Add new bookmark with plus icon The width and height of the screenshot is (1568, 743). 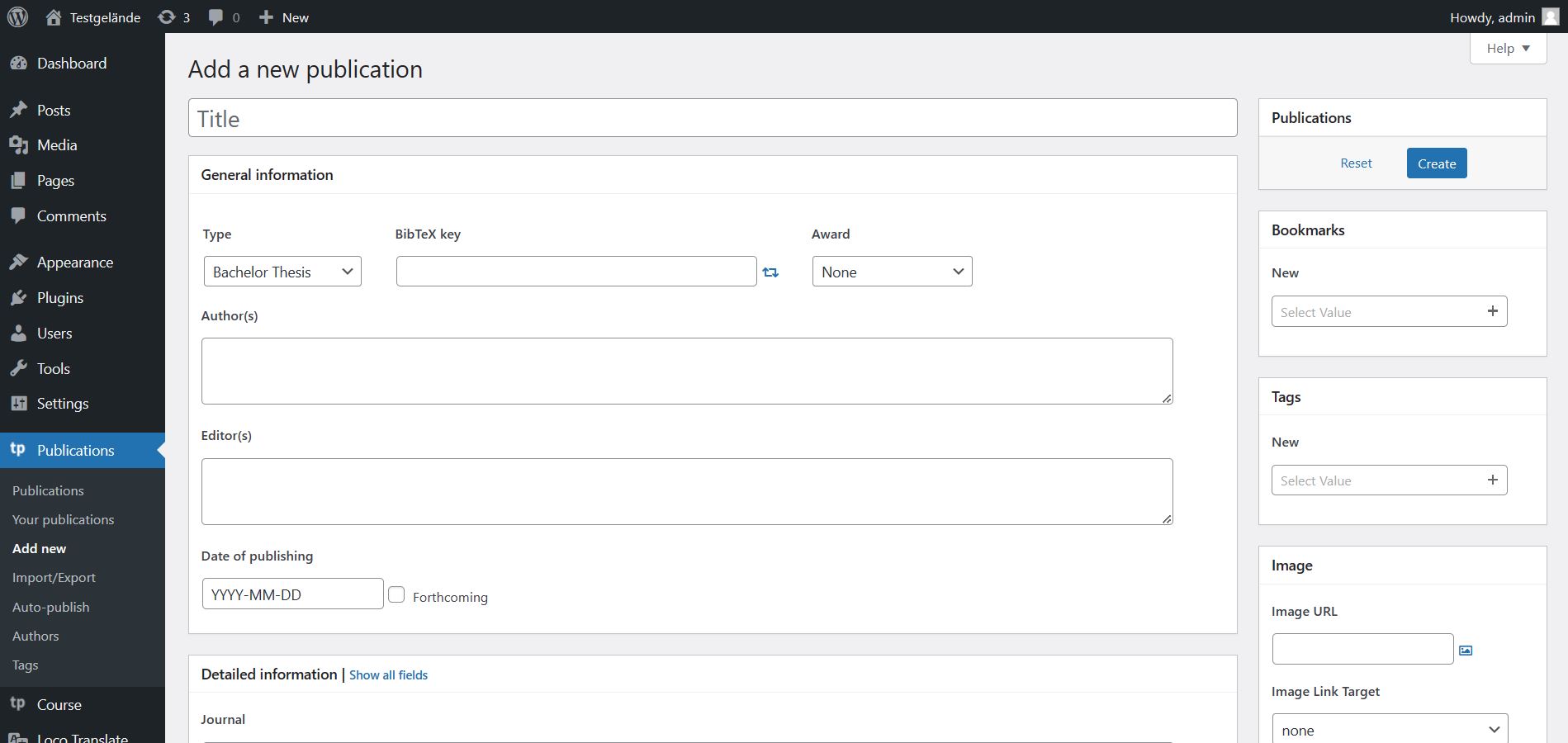(1492, 311)
